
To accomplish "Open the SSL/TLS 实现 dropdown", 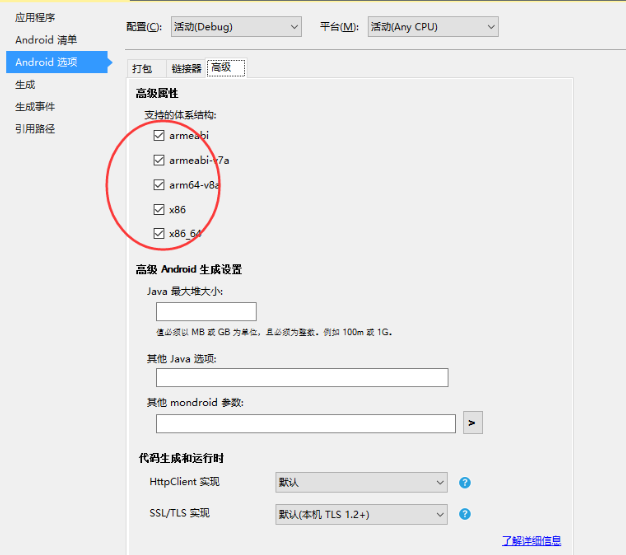I will point(361,514).
